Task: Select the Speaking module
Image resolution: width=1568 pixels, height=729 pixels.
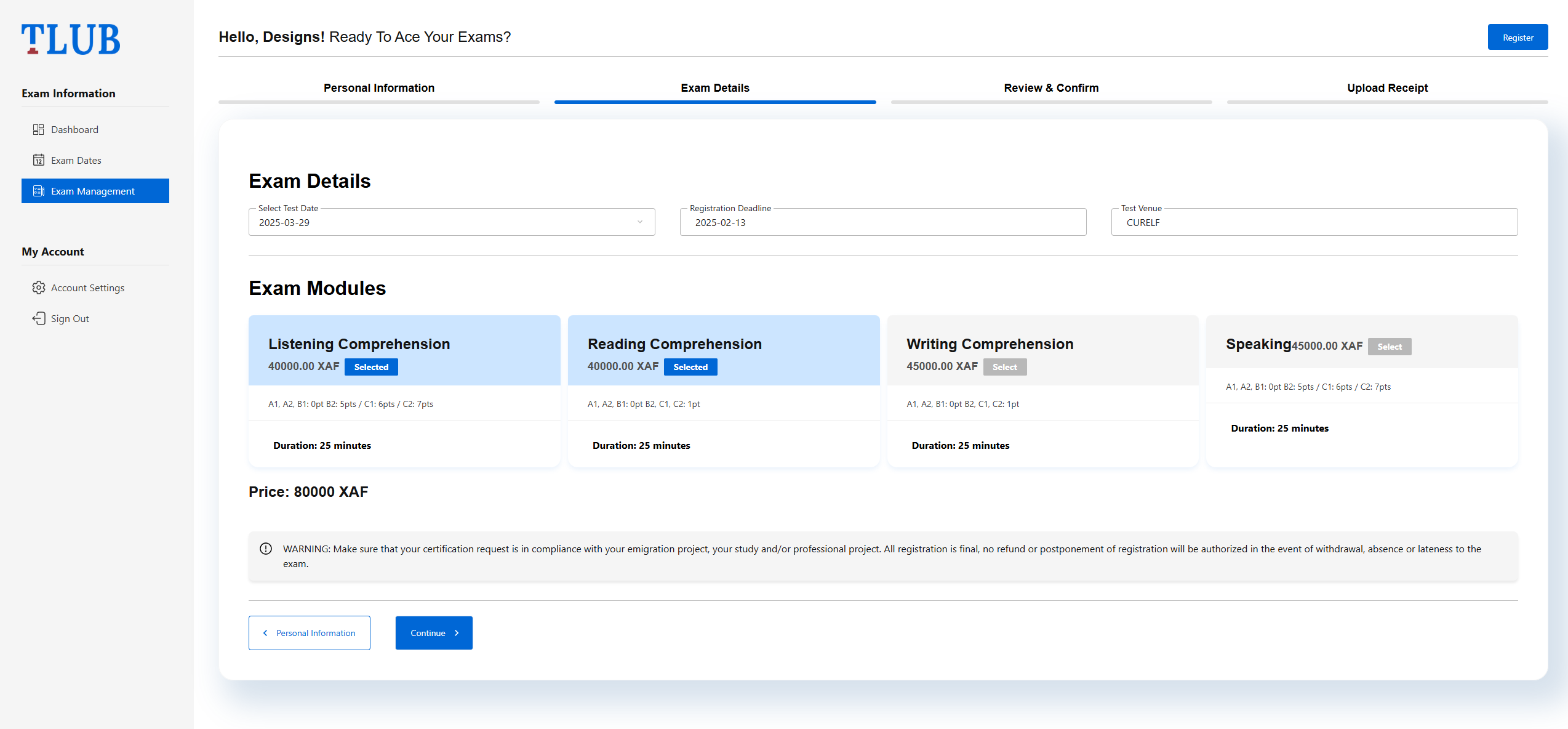Action: click(1390, 347)
